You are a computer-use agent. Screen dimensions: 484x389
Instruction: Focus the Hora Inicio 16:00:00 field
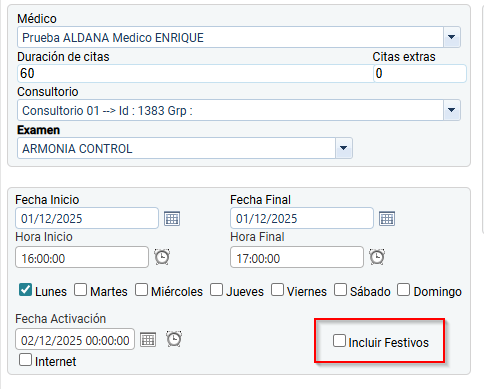click(x=82, y=257)
